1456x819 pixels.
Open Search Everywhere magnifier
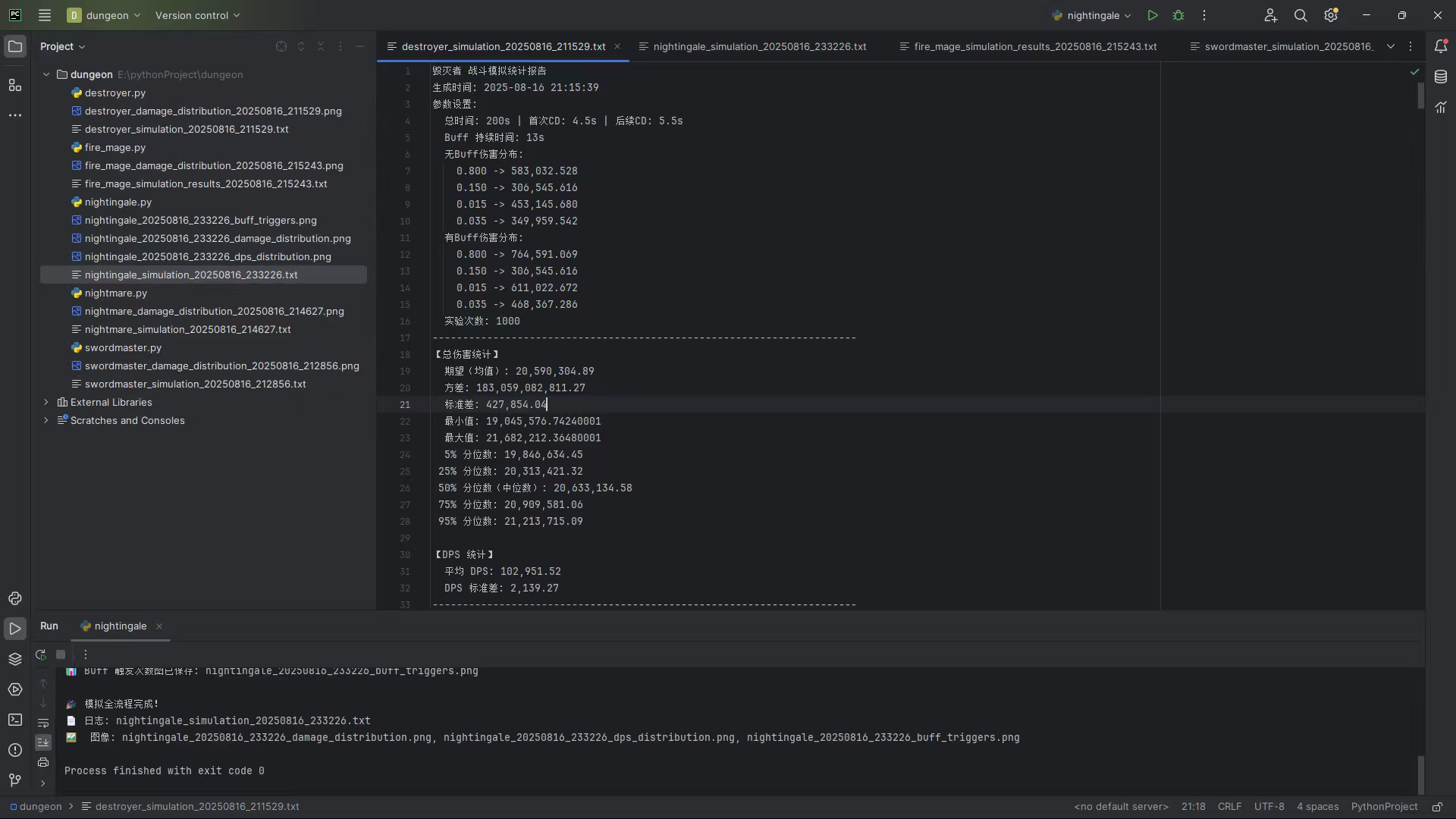click(x=1301, y=15)
